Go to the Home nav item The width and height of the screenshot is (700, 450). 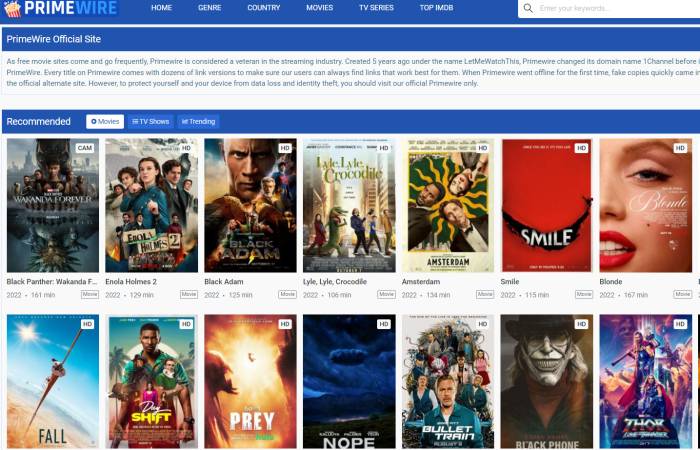161,8
